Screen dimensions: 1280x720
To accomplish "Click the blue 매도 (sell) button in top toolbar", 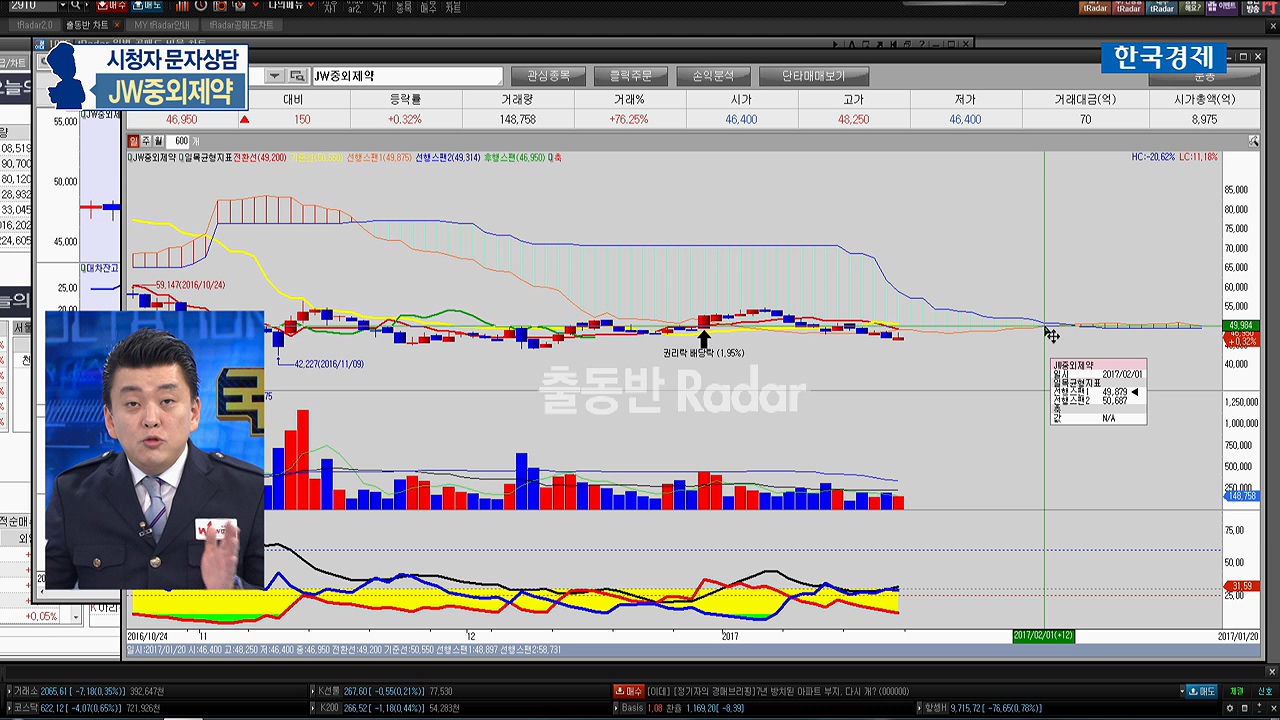I will click(x=147, y=6).
